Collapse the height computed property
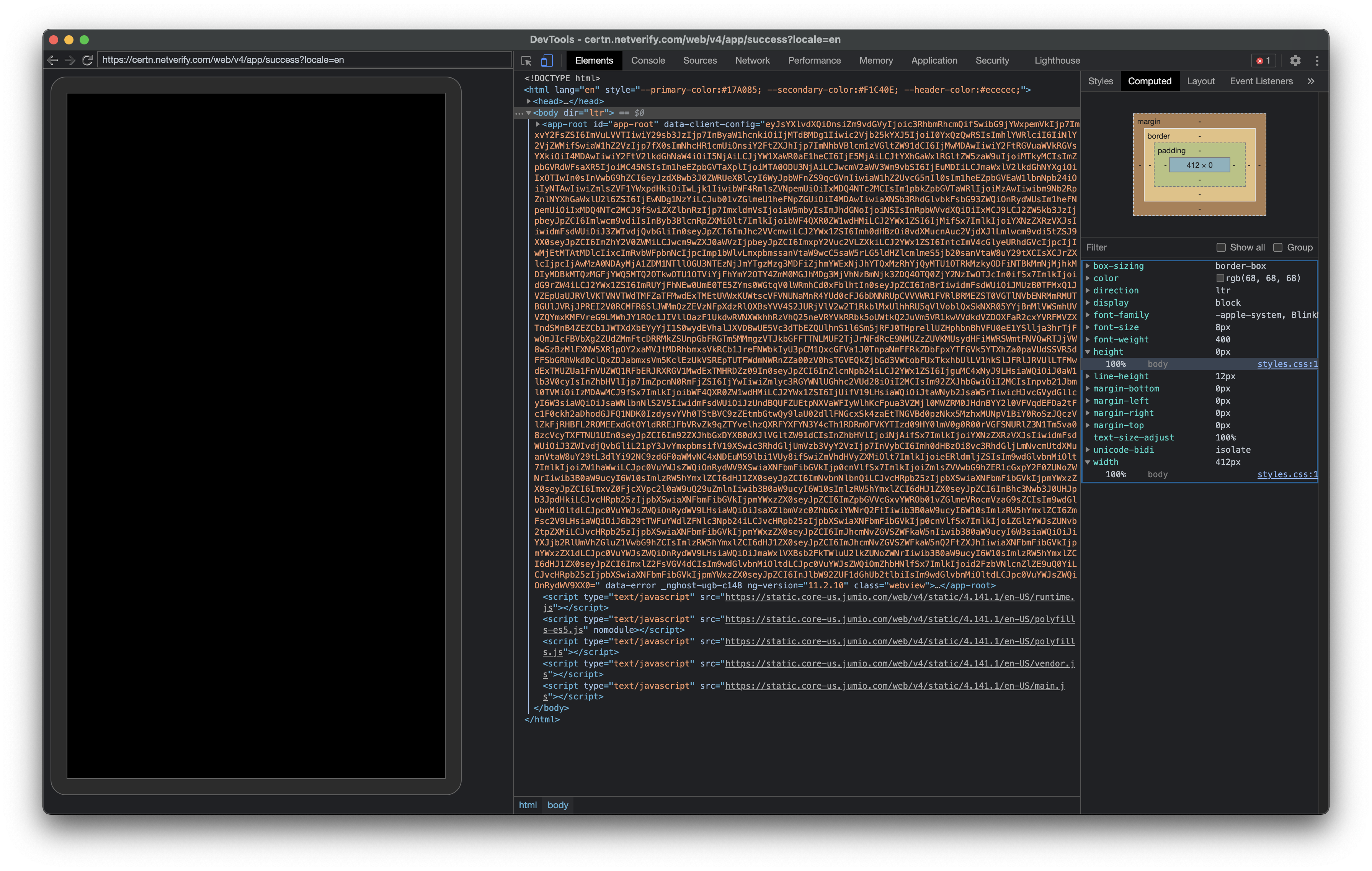 (1088, 352)
